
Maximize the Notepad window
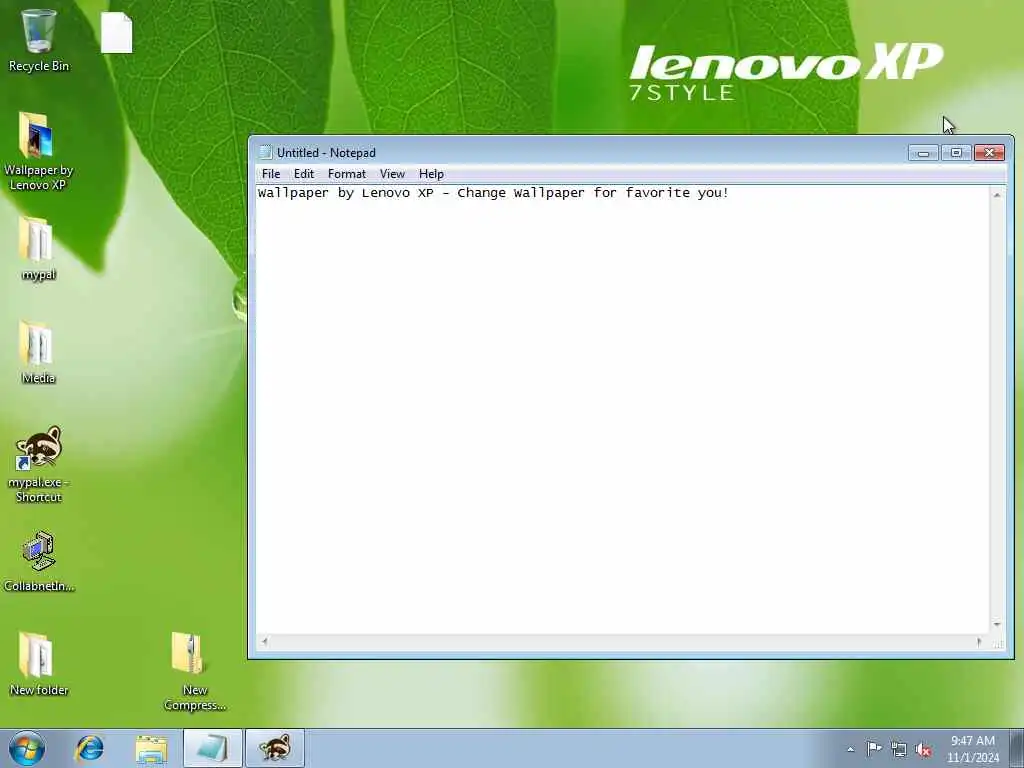[956, 153]
